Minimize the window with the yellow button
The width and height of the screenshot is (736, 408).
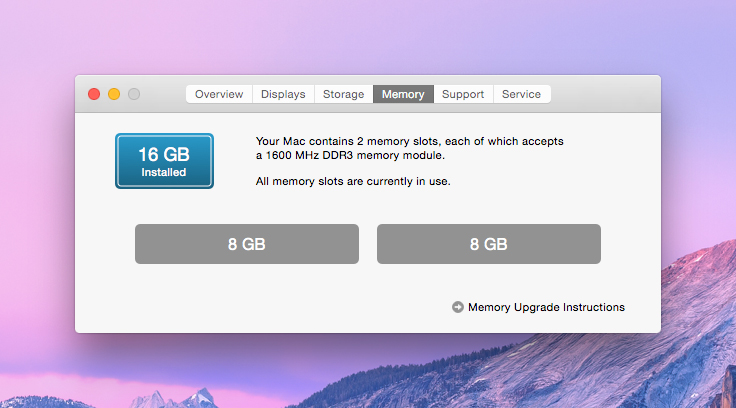pyautogui.click(x=114, y=94)
